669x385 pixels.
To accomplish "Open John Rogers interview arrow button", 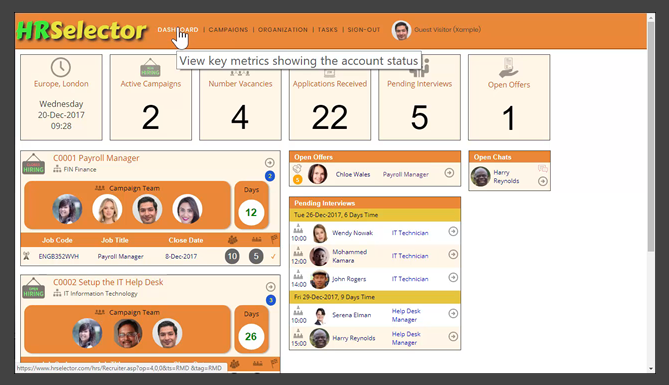I will [x=453, y=277].
